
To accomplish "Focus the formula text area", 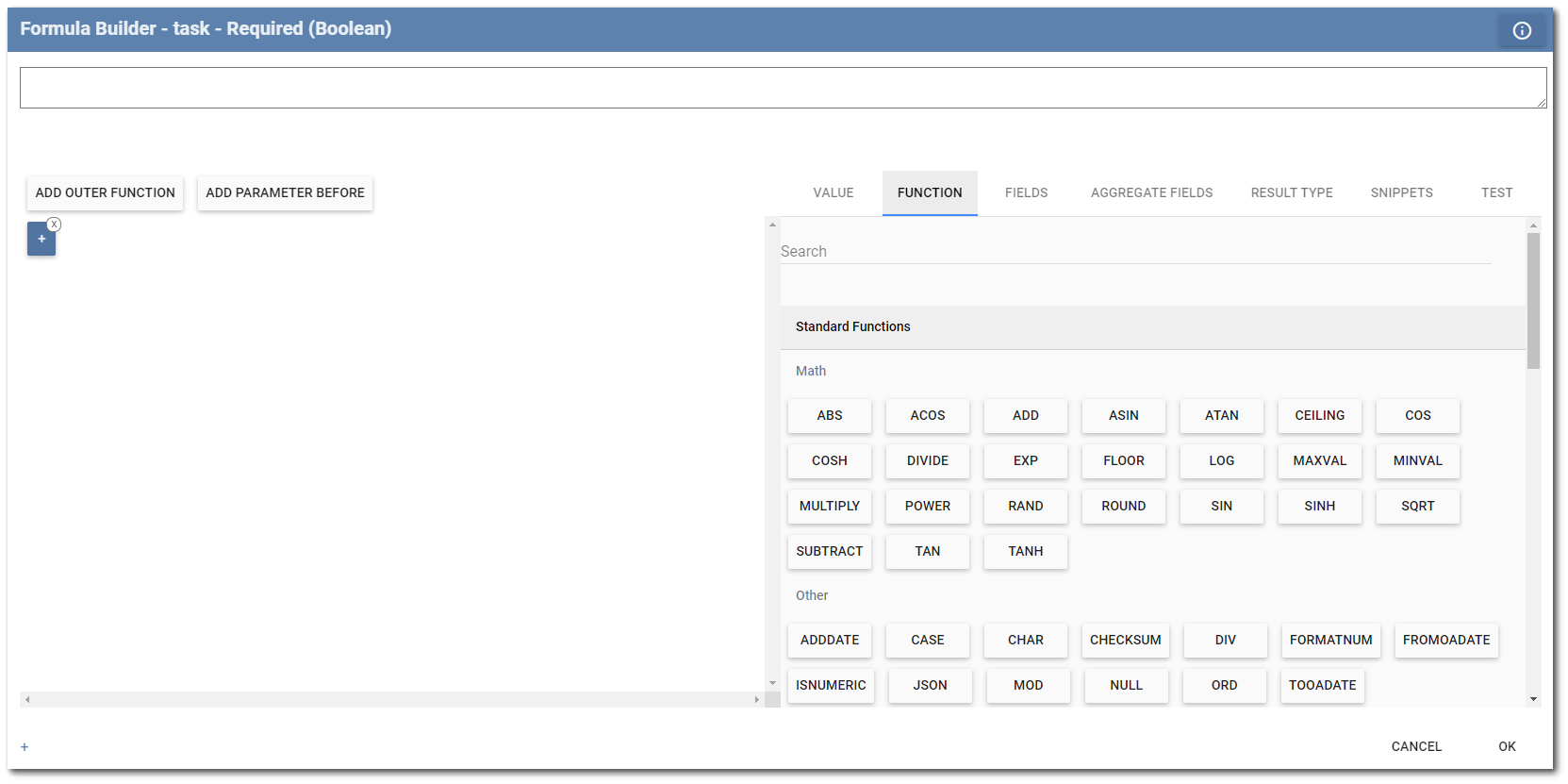I will (783, 88).
